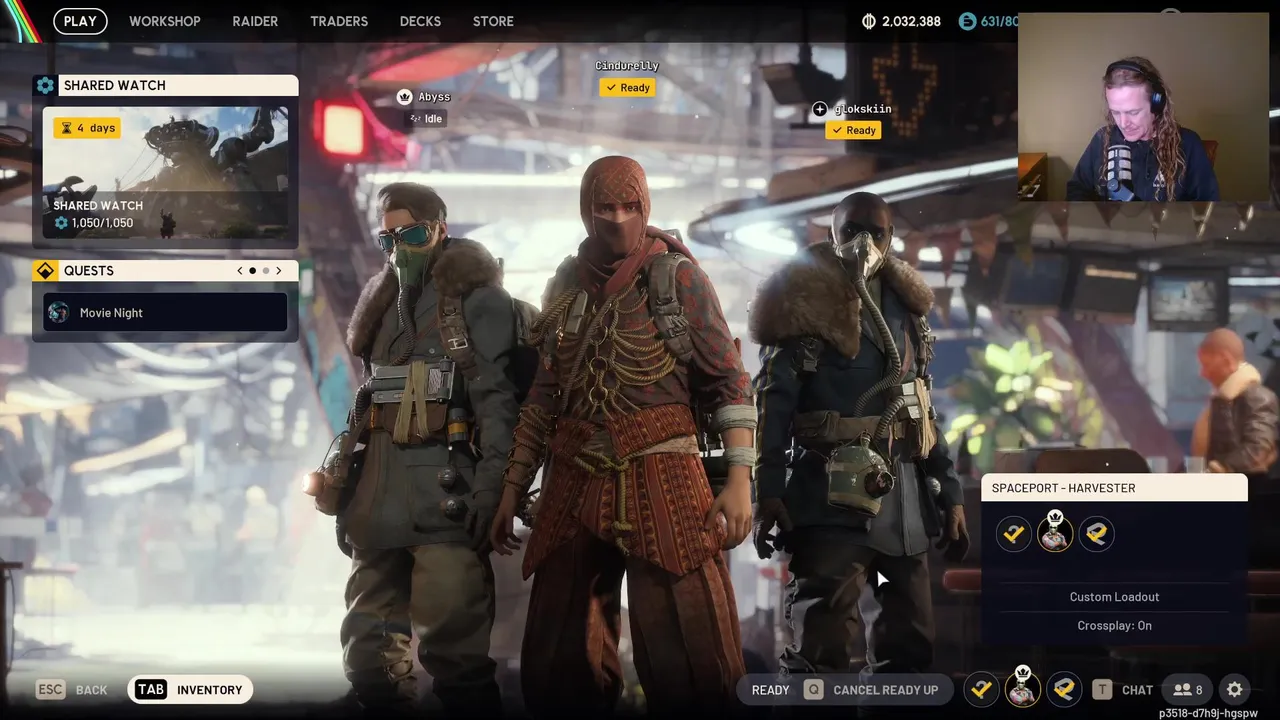Click the Q key Cancel Ready Up button
Viewport: 1280px width, 720px height.
[871, 690]
